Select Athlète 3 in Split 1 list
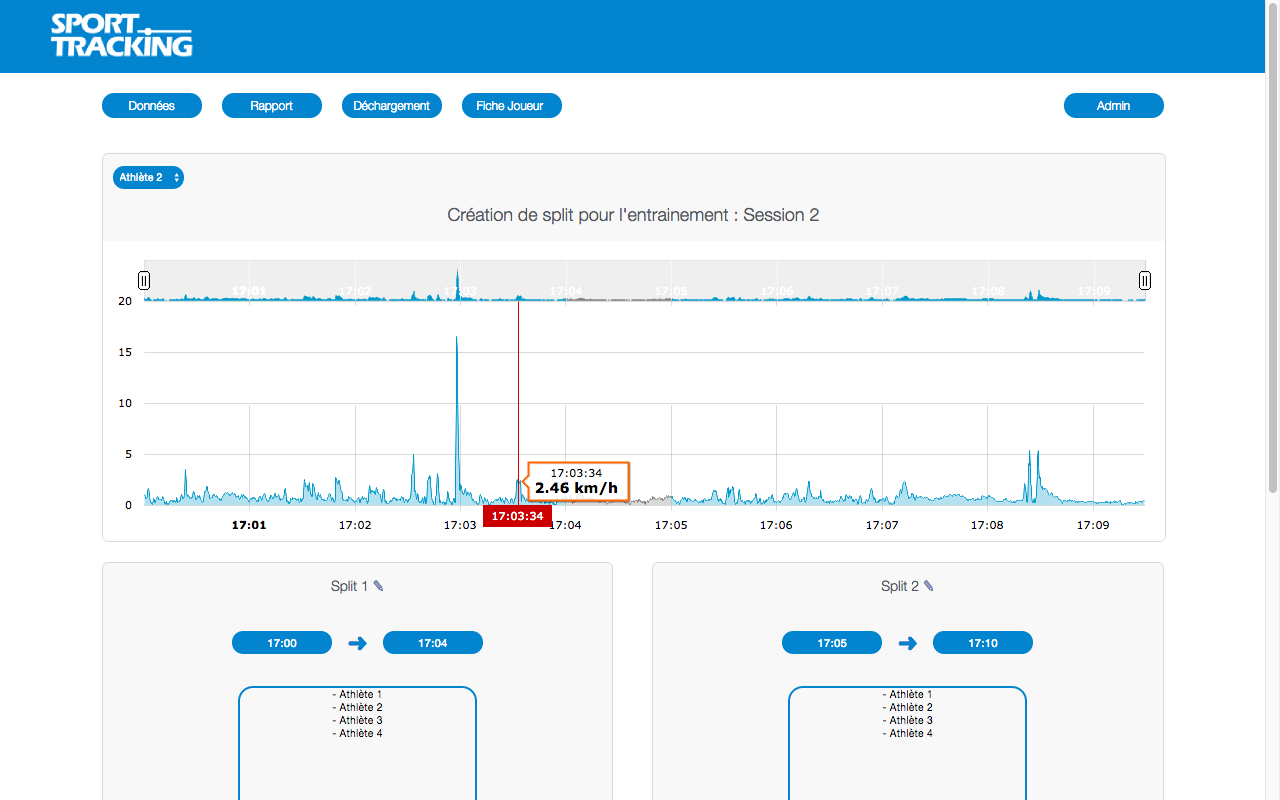The width and height of the screenshot is (1280, 800). click(x=357, y=720)
